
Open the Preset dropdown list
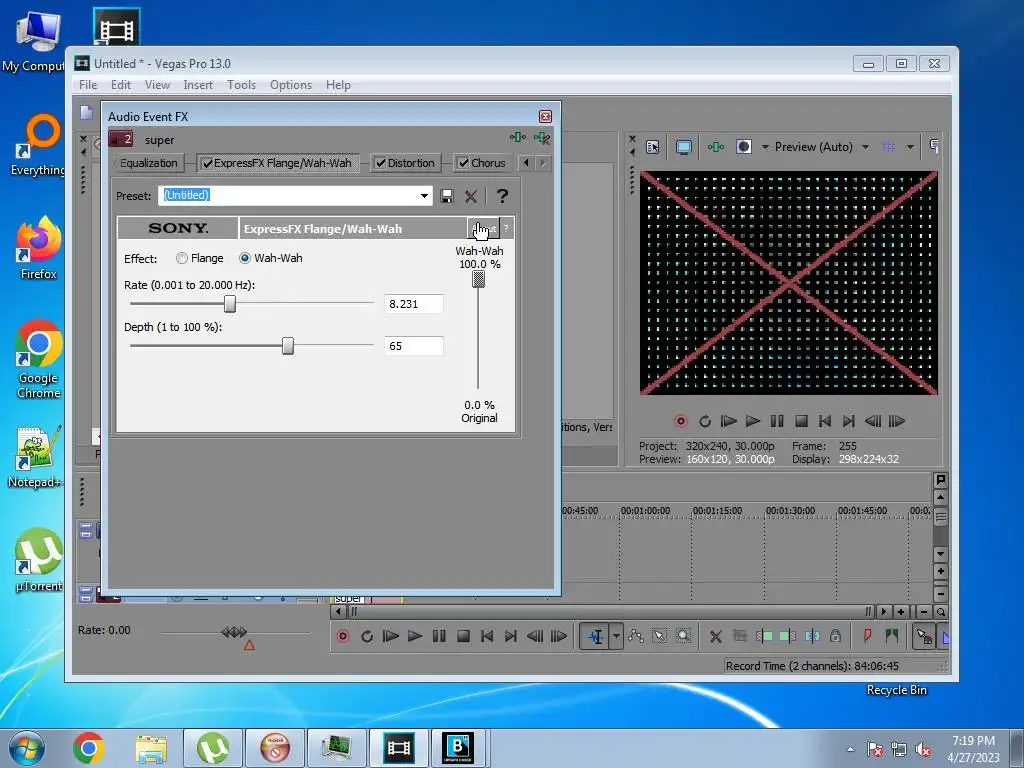424,196
